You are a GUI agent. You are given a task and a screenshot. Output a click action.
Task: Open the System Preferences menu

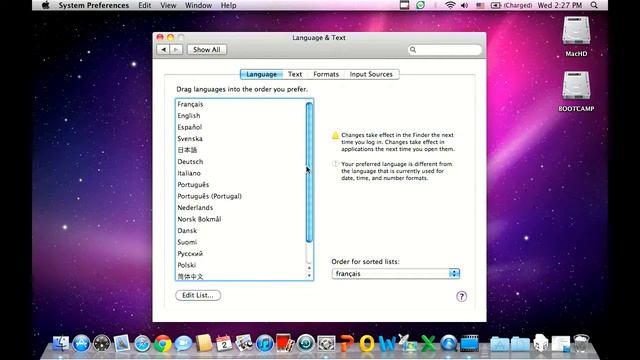pyautogui.click(x=93, y=5)
